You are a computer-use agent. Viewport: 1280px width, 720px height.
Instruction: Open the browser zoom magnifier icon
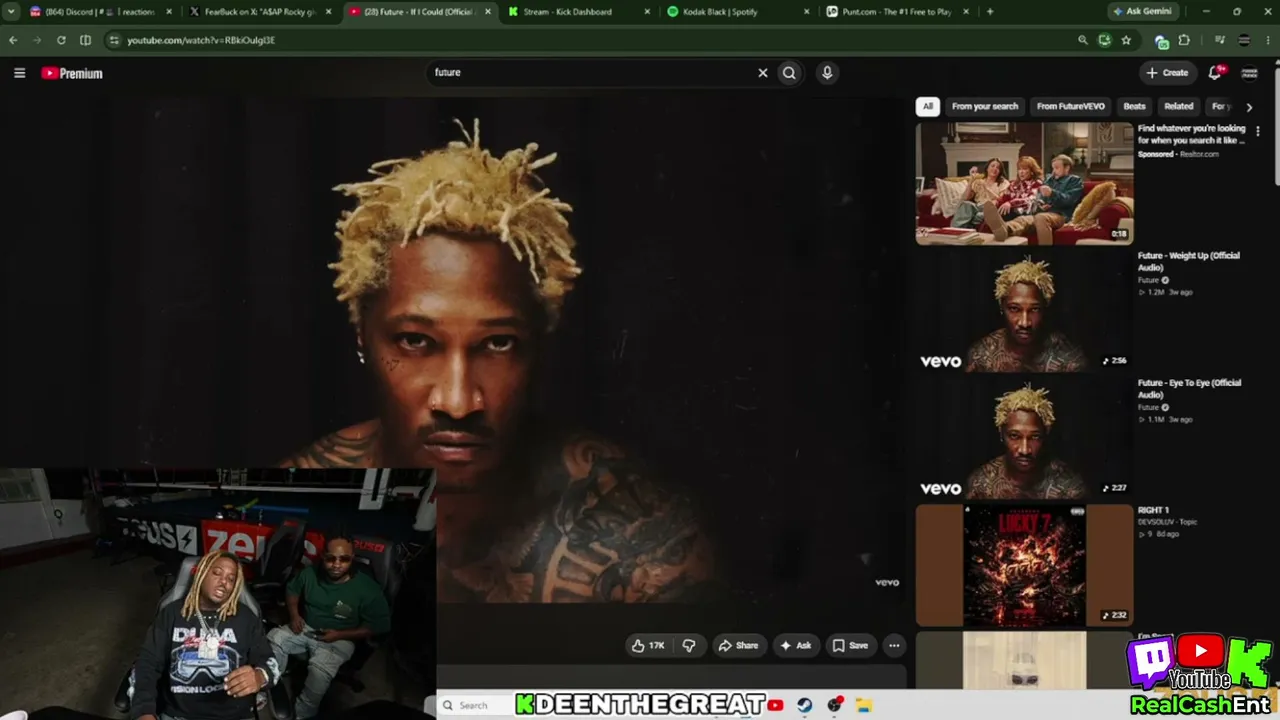pyautogui.click(x=1083, y=40)
